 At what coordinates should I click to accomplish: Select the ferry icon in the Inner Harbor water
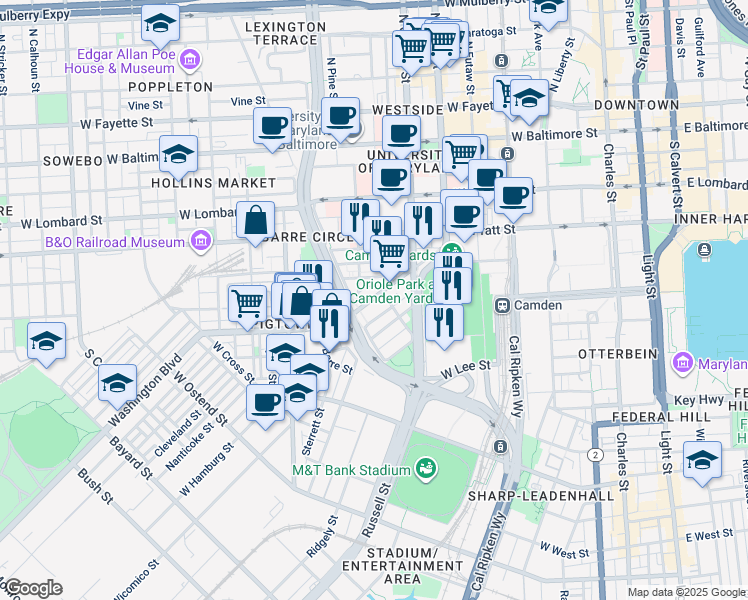point(705,250)
